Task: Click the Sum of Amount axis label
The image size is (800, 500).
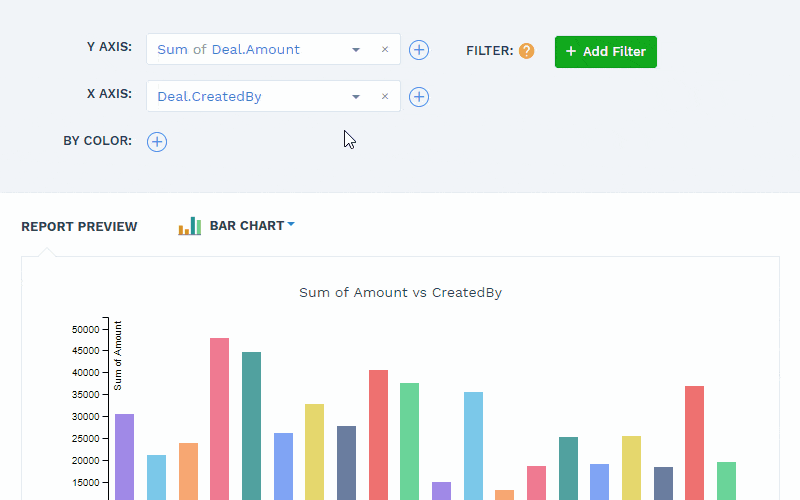Action: tap(118, 355)
